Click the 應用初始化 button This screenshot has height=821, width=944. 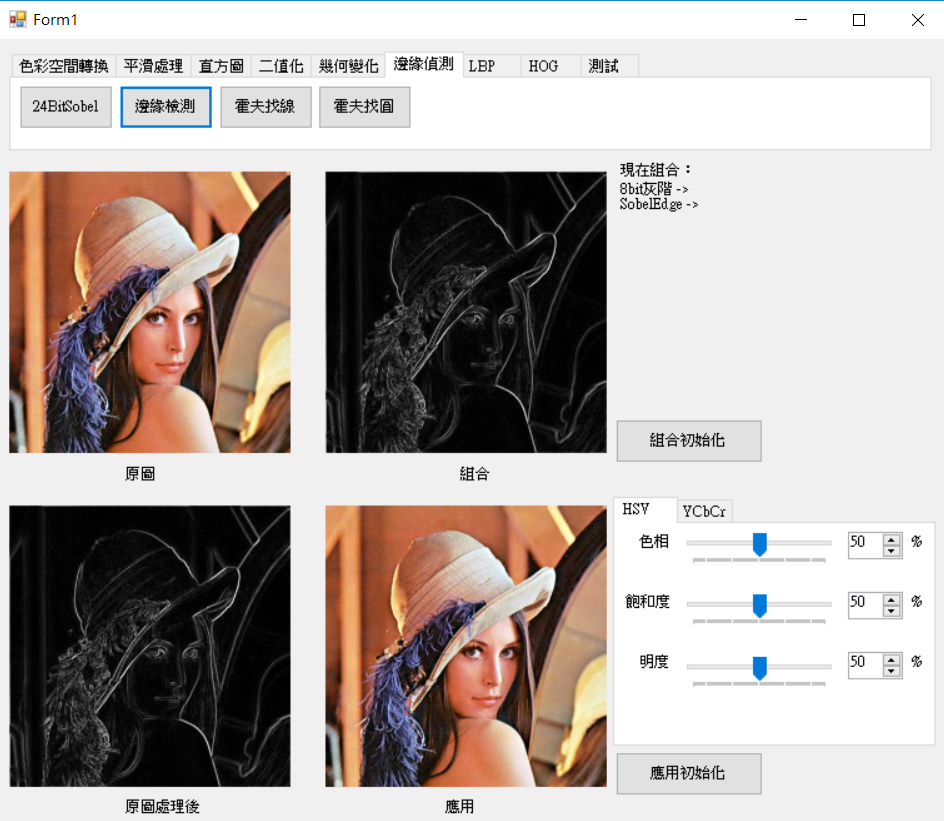tap(689, 773)
